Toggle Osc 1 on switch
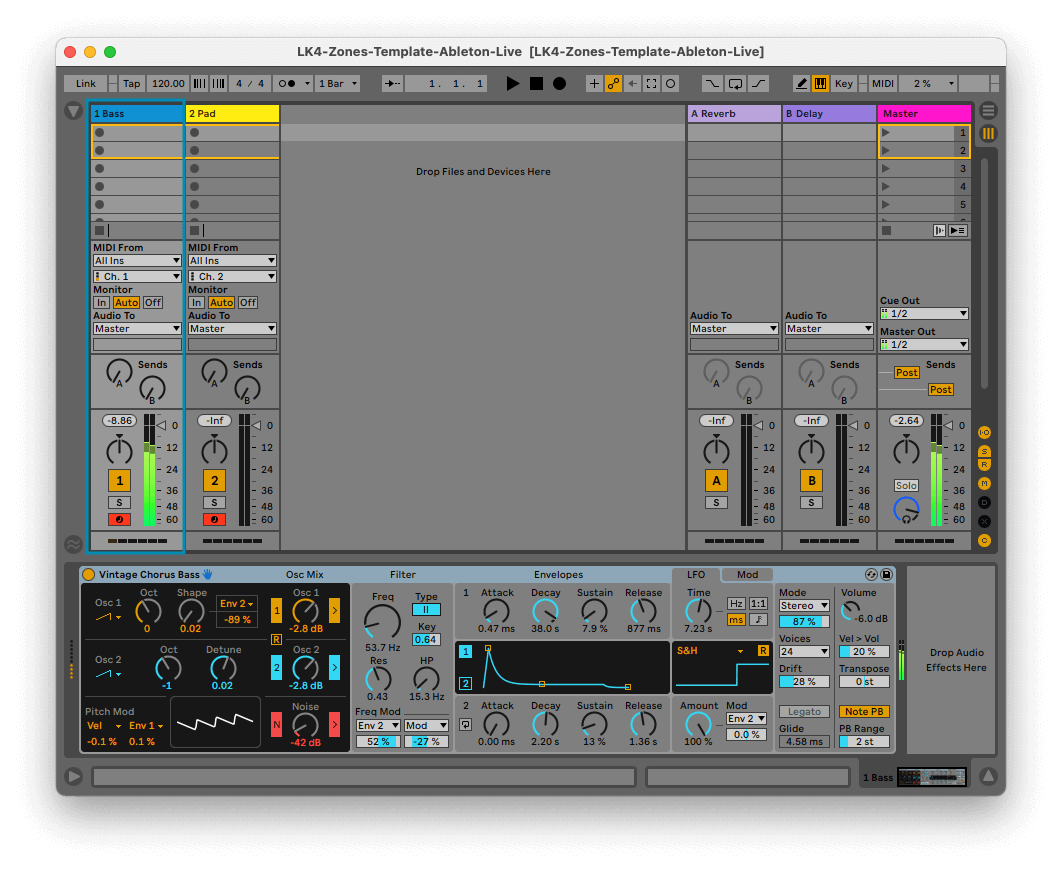 [x=276, y=610]
